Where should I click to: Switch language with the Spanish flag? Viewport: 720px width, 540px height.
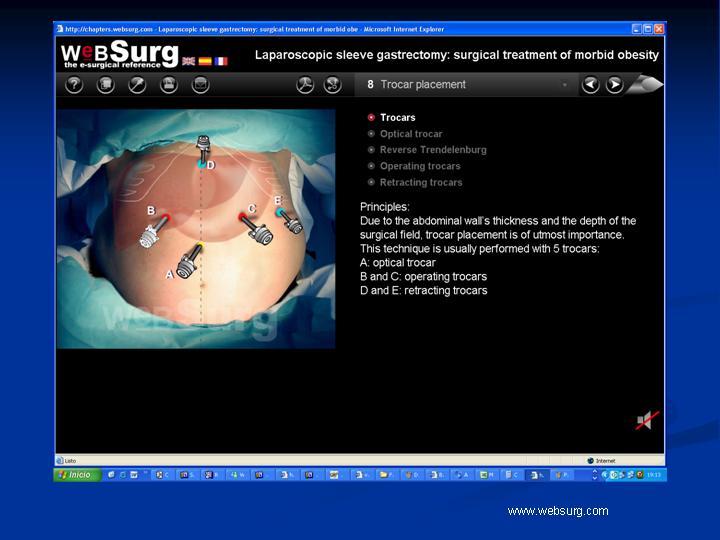coord(205,61)
